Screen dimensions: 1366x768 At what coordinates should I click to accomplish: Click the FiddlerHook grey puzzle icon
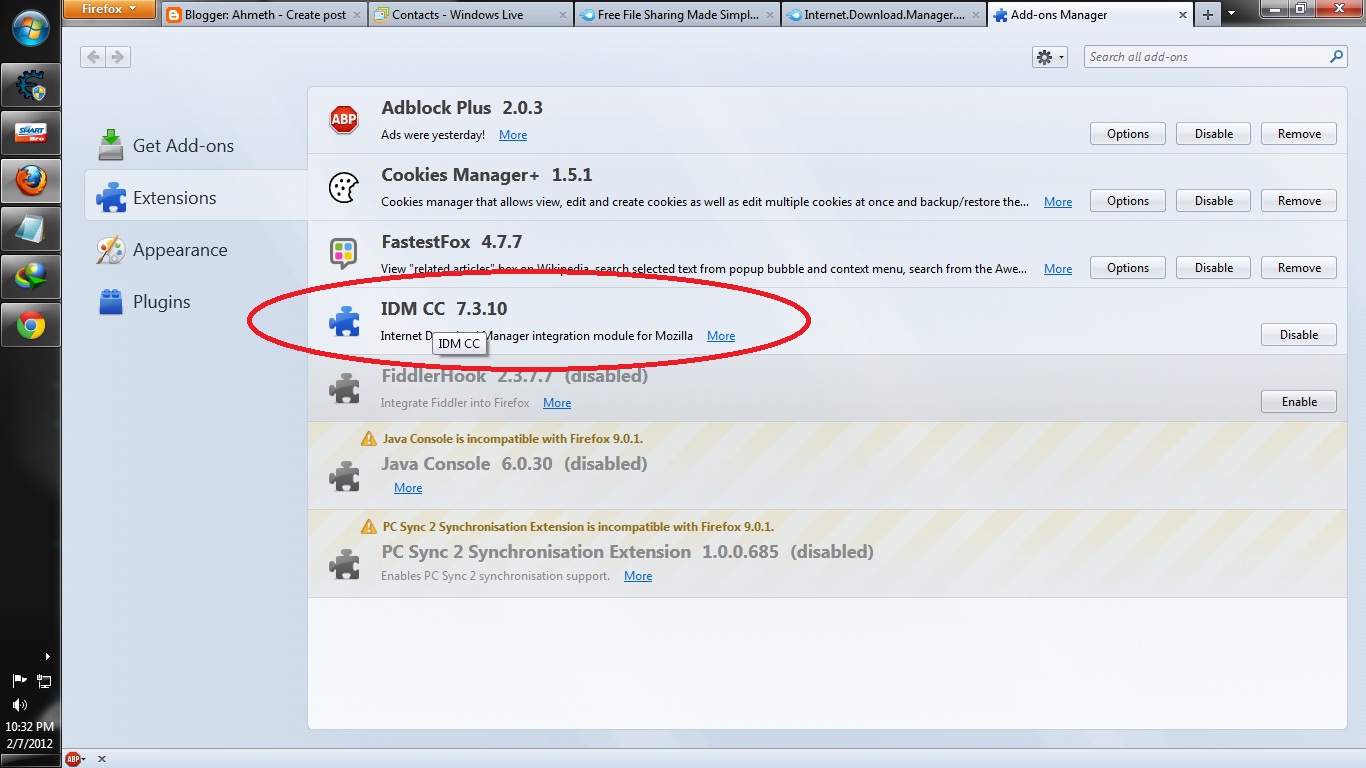(344, 388)
